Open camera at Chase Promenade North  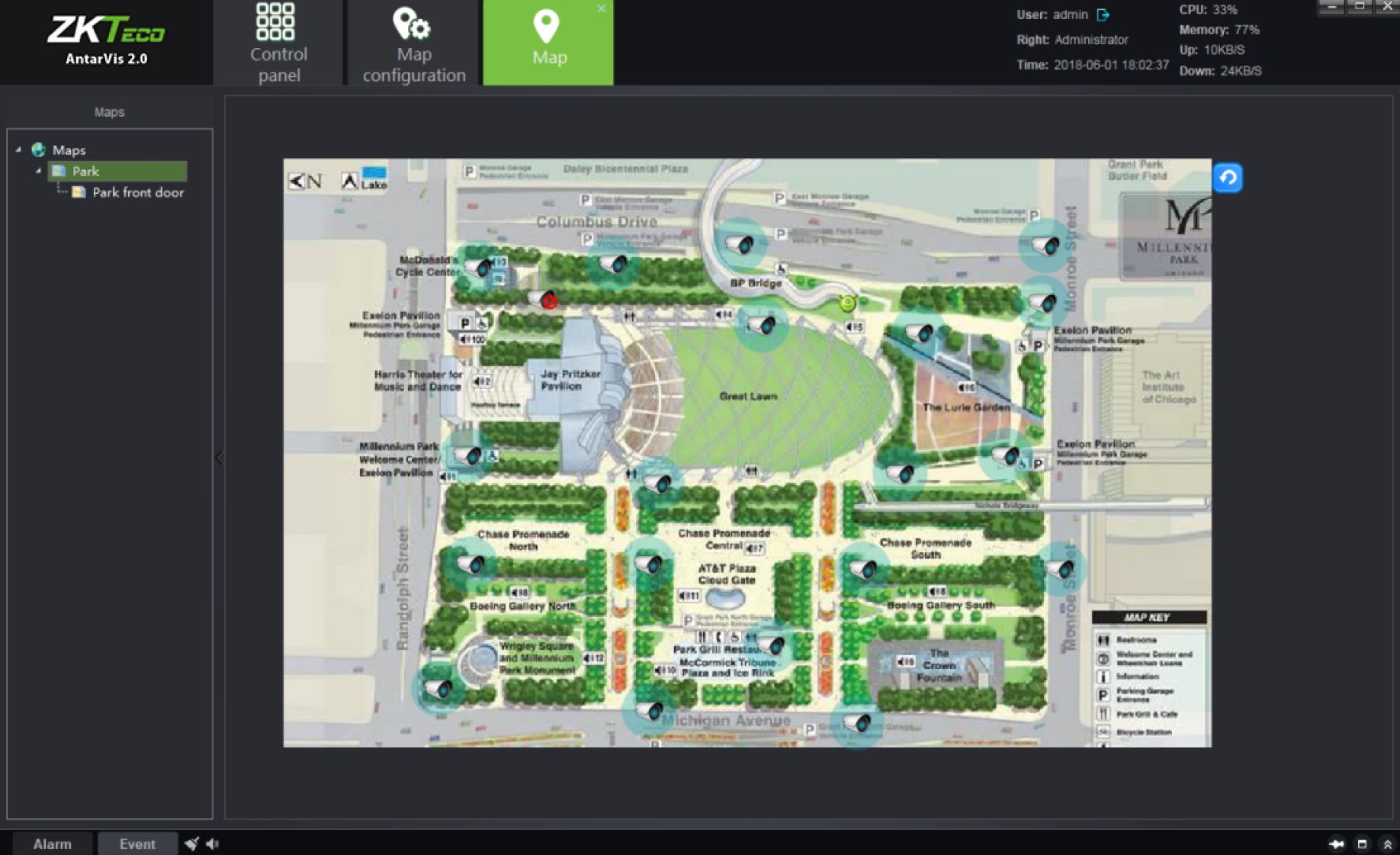(x=470, y=564)
